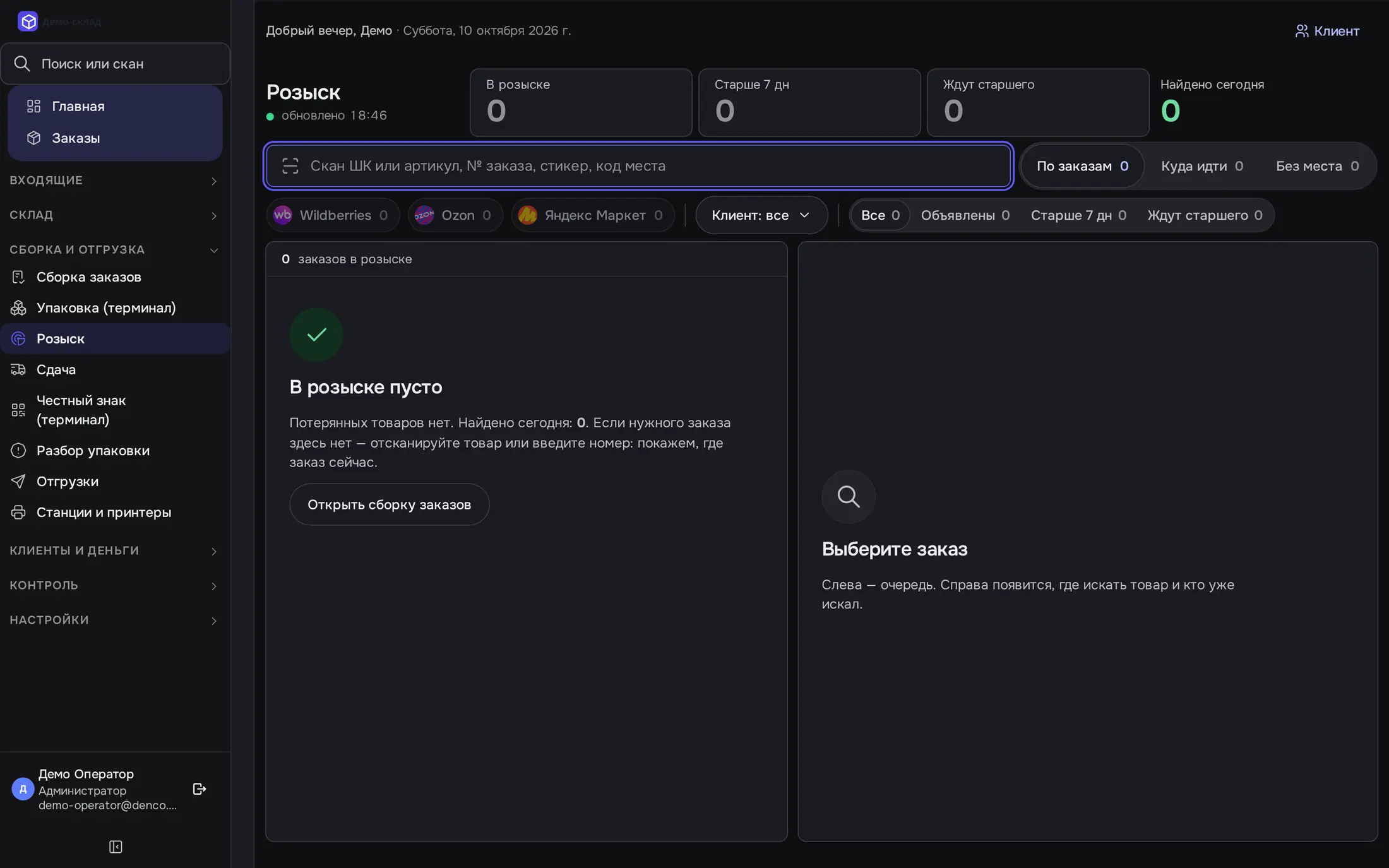The height and width of the screenshot is (868, 1389).
Task: Expand the ВХОДЯЩИЕ sidebar section
Action: tap(115, 181)
